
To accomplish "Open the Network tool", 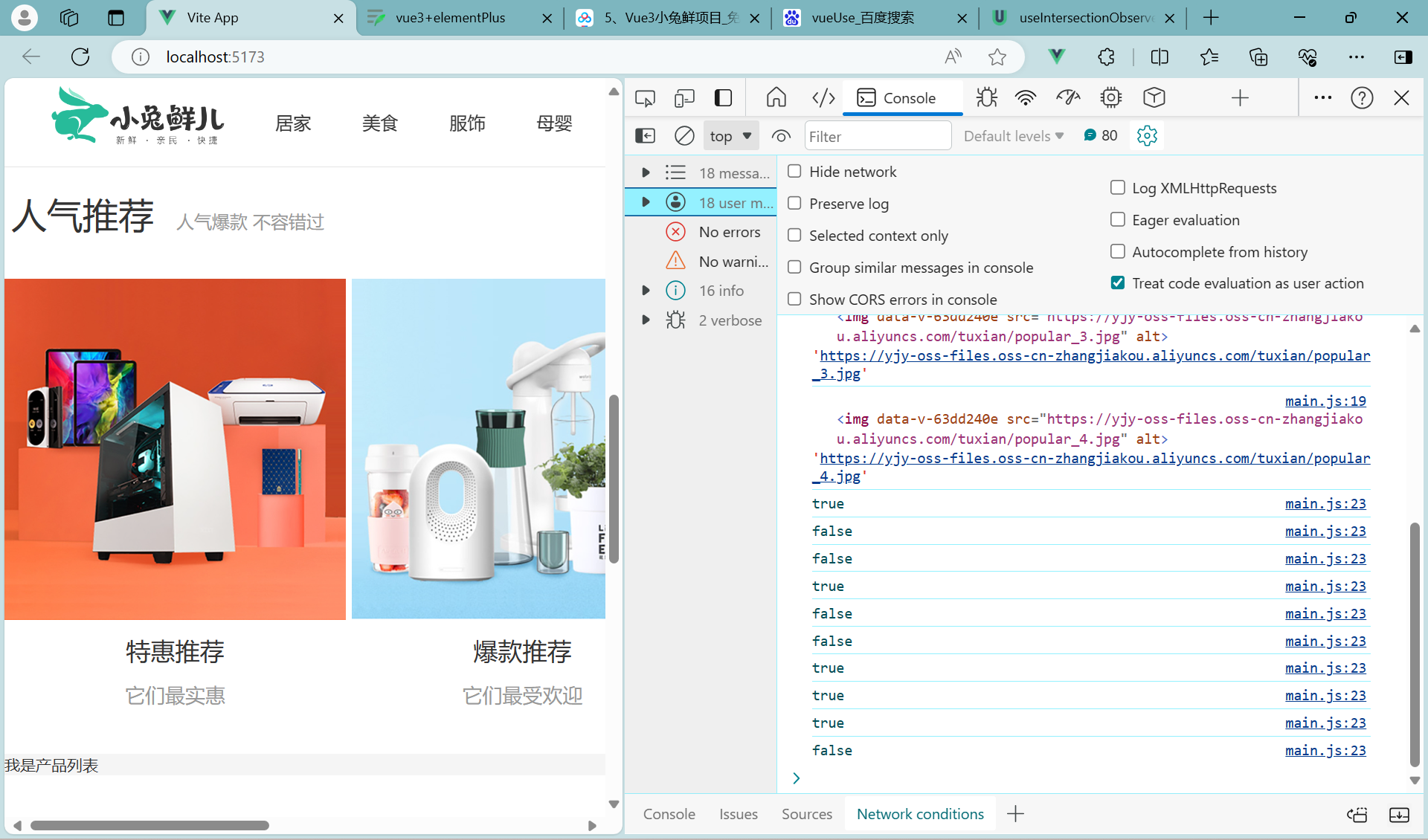I will 1026,97.
